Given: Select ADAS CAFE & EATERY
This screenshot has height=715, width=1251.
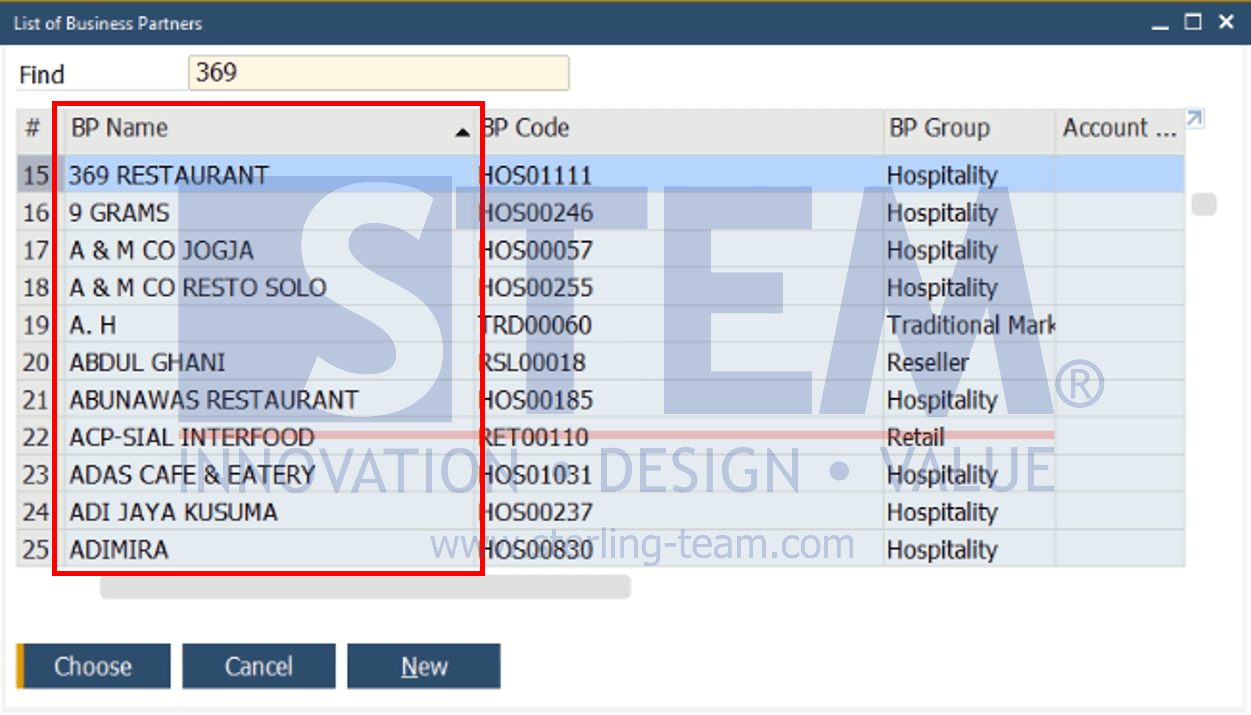Looking at the screenshot, I should 192,475.
